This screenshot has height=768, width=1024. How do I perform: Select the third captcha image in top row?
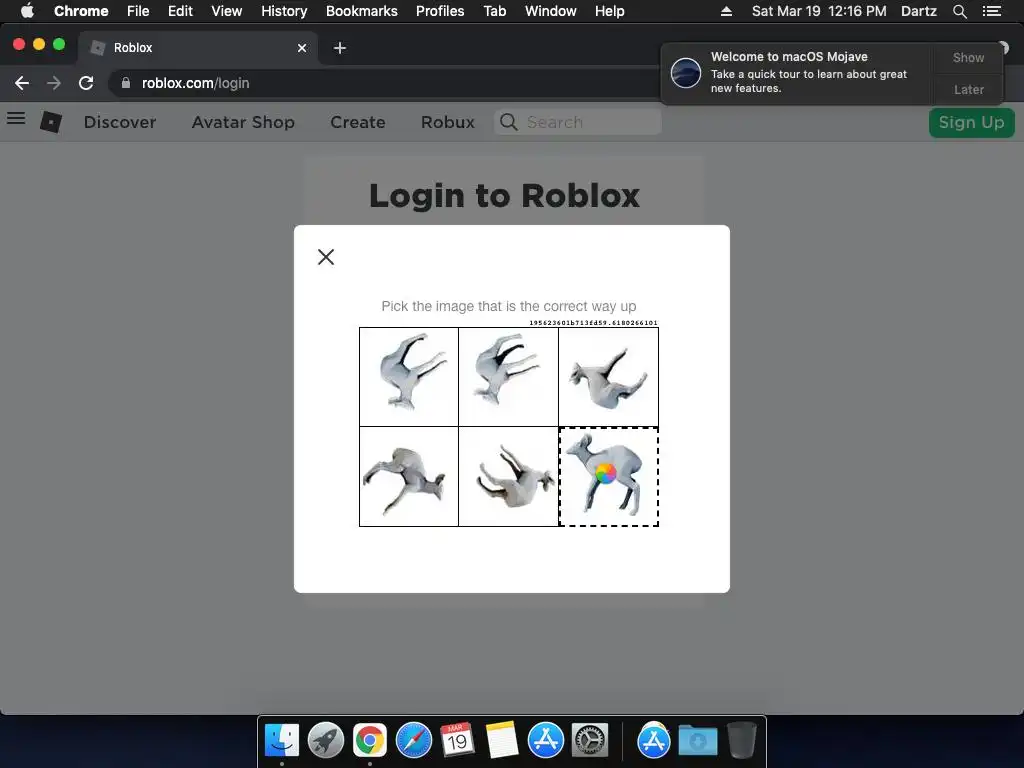pos(609,377)
